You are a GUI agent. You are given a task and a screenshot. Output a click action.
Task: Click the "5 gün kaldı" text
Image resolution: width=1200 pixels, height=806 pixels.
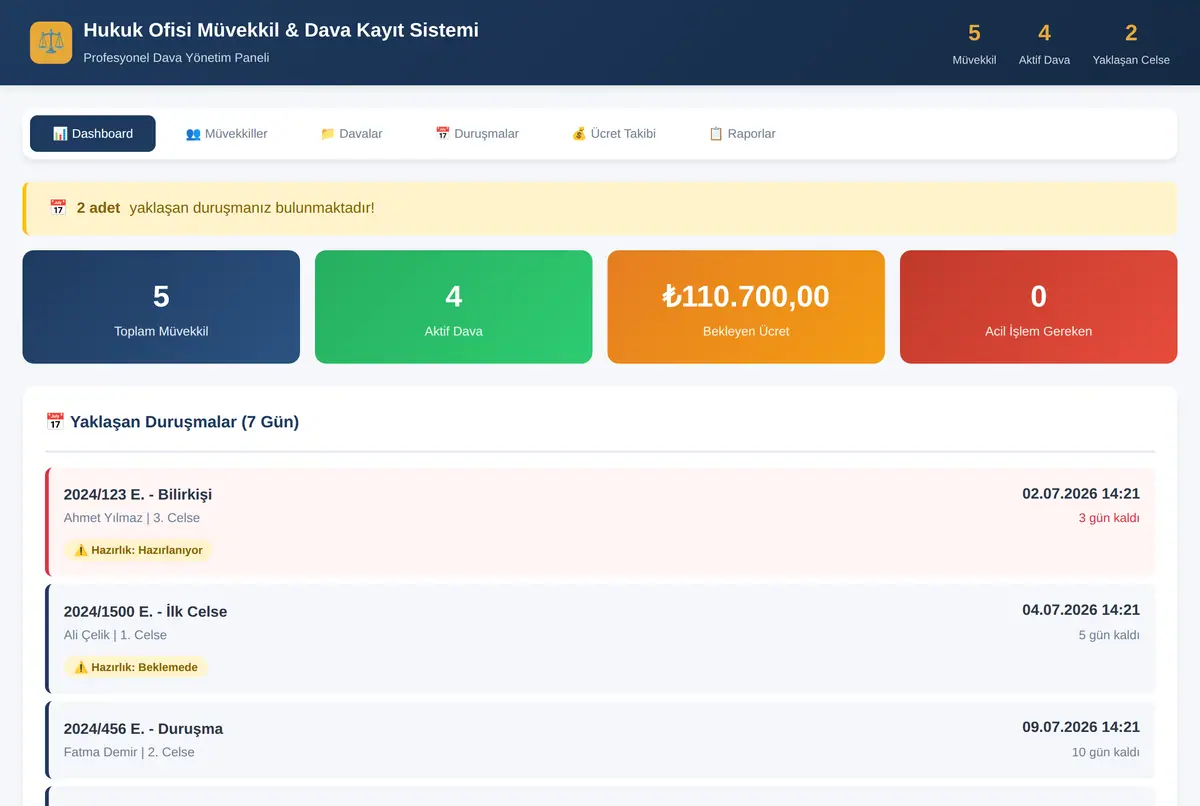1109,635
